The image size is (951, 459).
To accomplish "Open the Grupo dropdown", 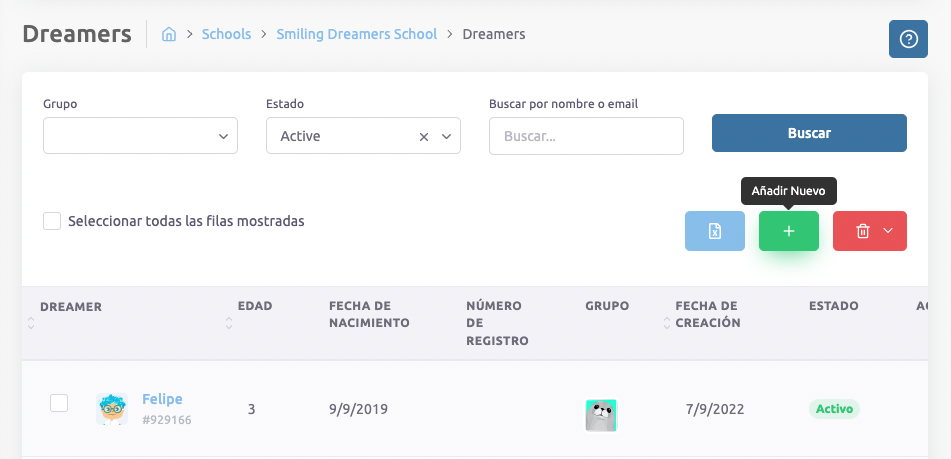I will click(140, 136).
